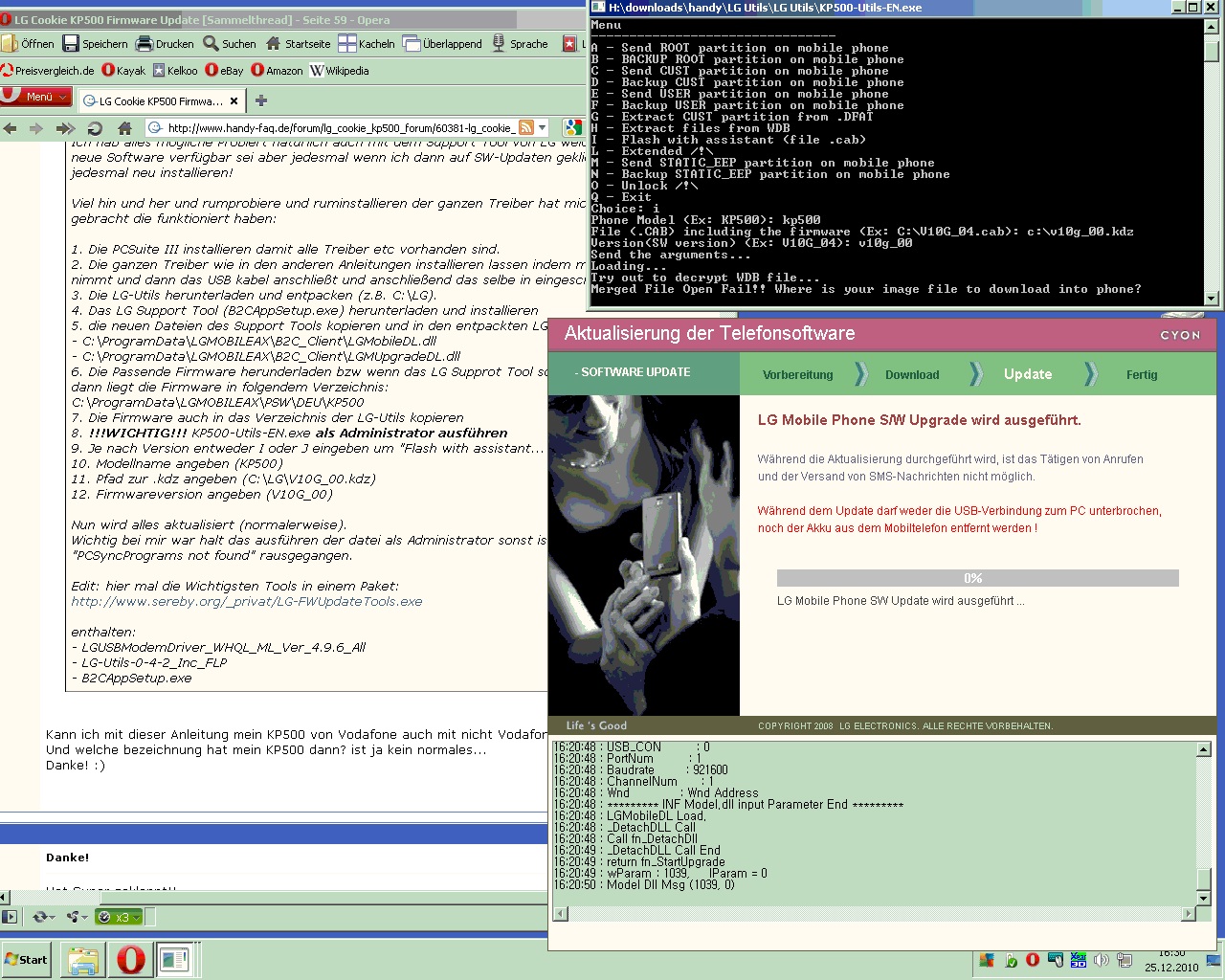This screenshot has height=980, width=1225.
Task: Tile windows with the Kacheln icon
Action: (x=345, y=43)
